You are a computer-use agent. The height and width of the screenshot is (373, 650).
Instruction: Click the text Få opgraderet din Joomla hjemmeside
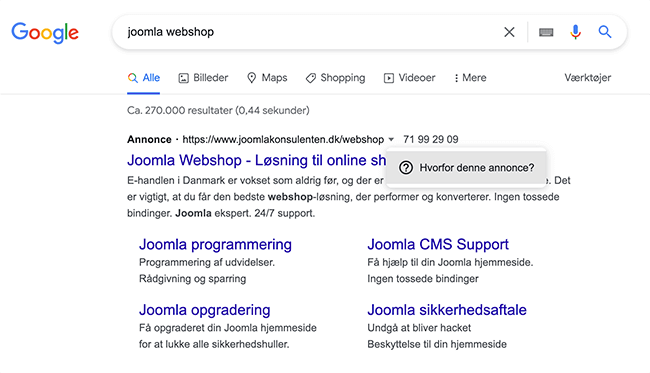point(228,328)
